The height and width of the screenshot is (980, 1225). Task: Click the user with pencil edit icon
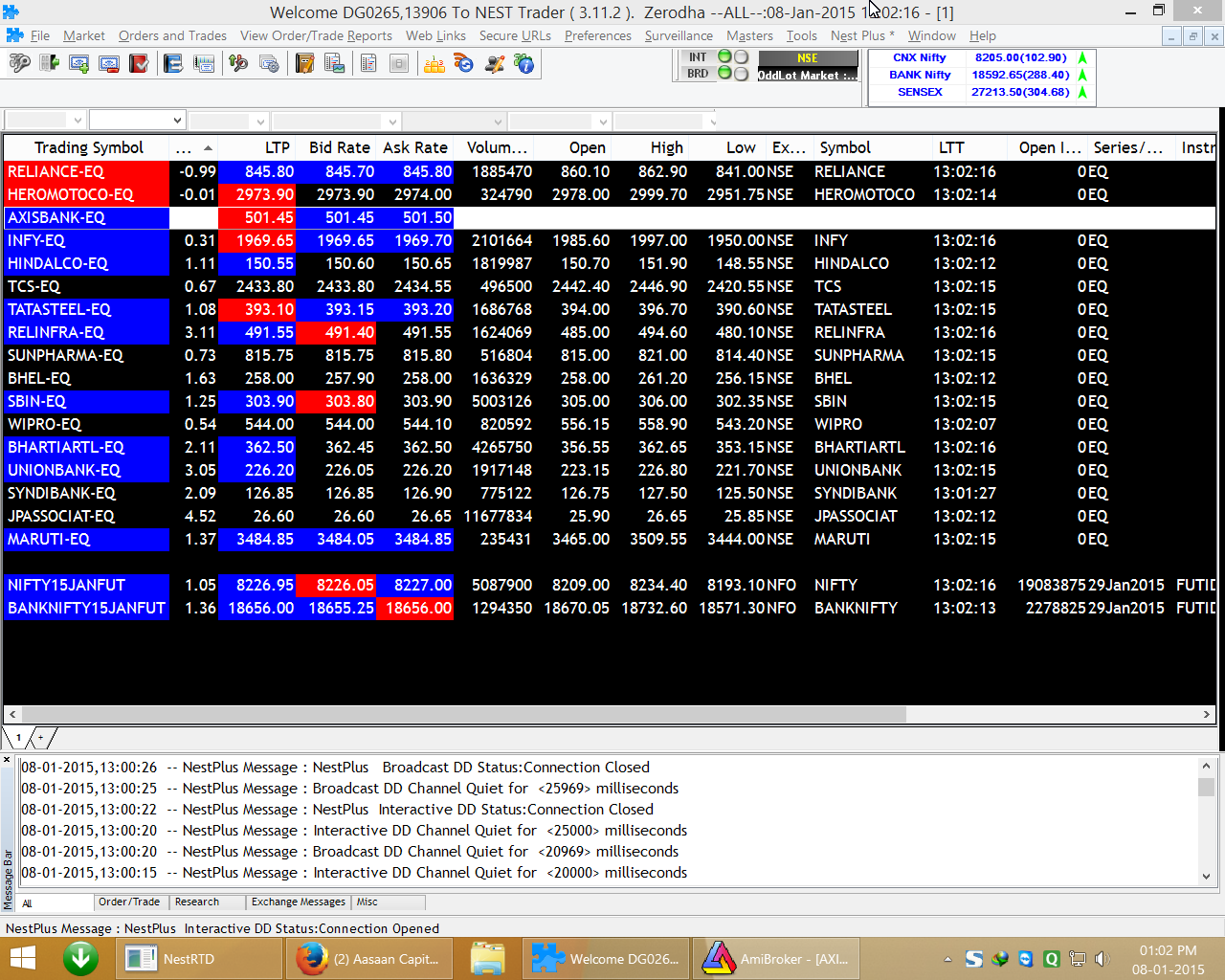pos(495,64)
